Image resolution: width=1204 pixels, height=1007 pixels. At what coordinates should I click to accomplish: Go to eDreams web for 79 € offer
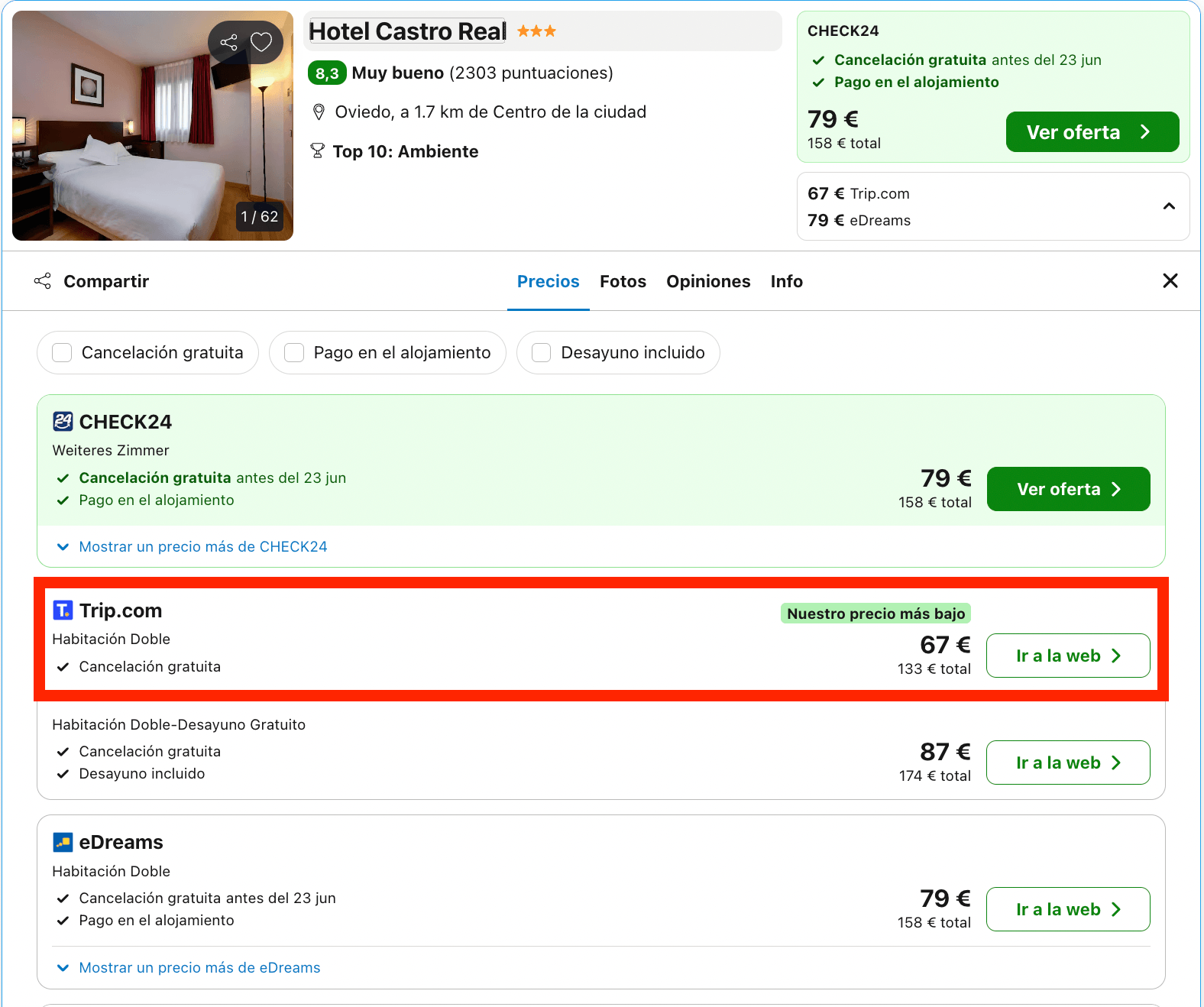pyautogui.click(x=1068, y=909)
